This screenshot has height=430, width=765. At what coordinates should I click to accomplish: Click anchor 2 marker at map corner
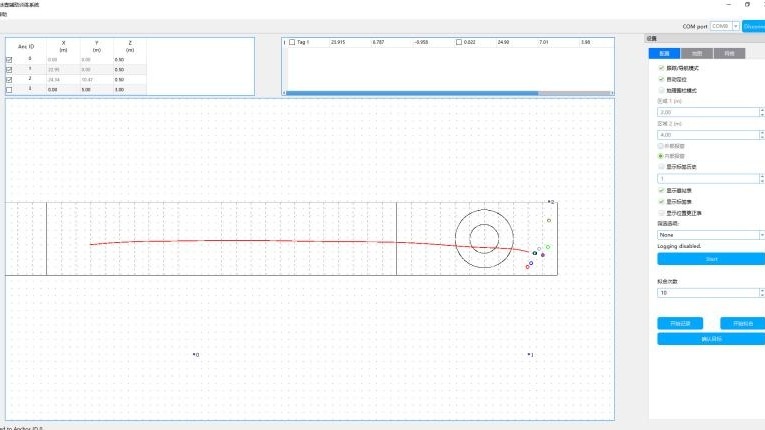(549, 202)
